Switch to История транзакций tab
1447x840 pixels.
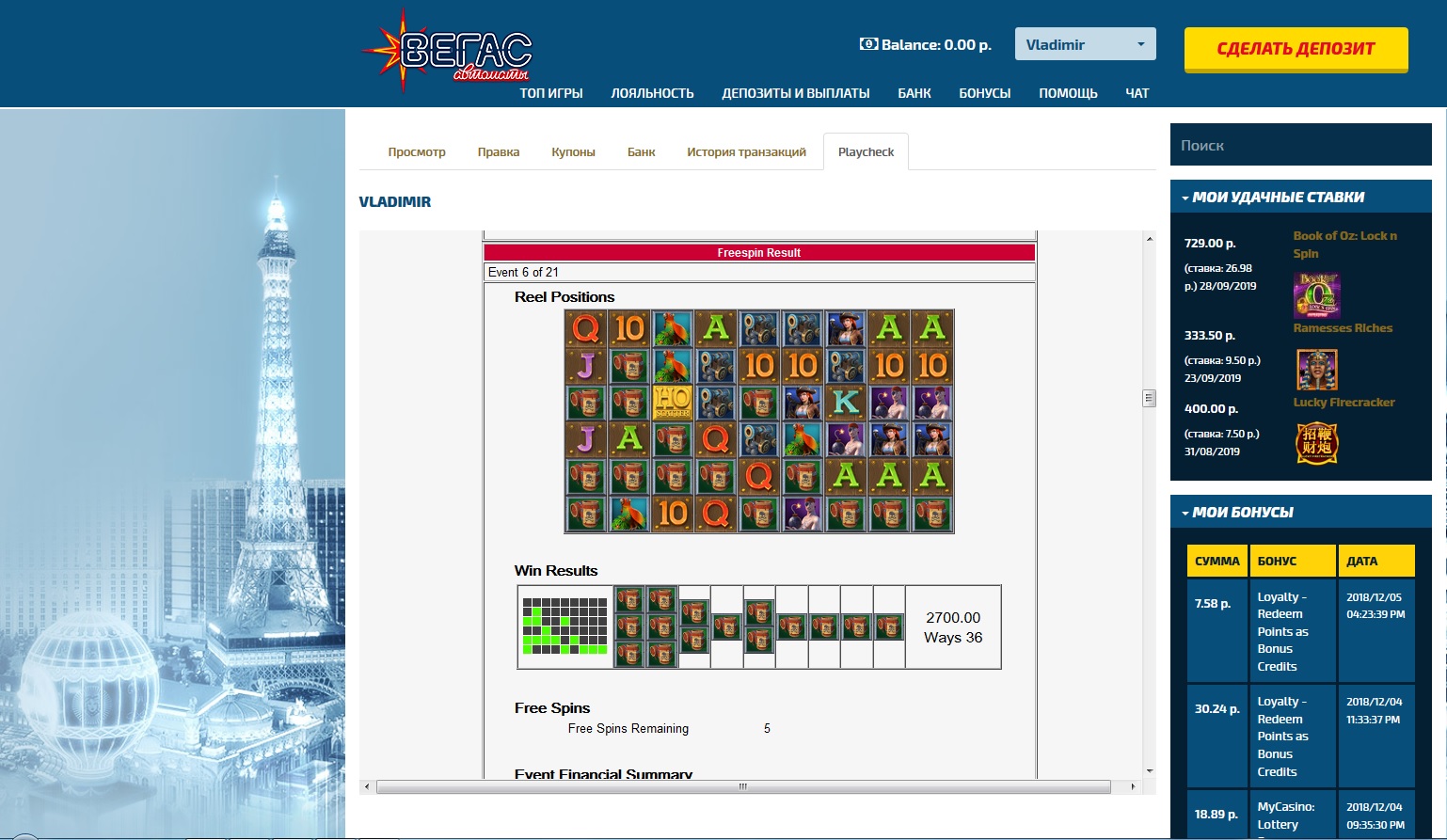click(x=746, y=151)
